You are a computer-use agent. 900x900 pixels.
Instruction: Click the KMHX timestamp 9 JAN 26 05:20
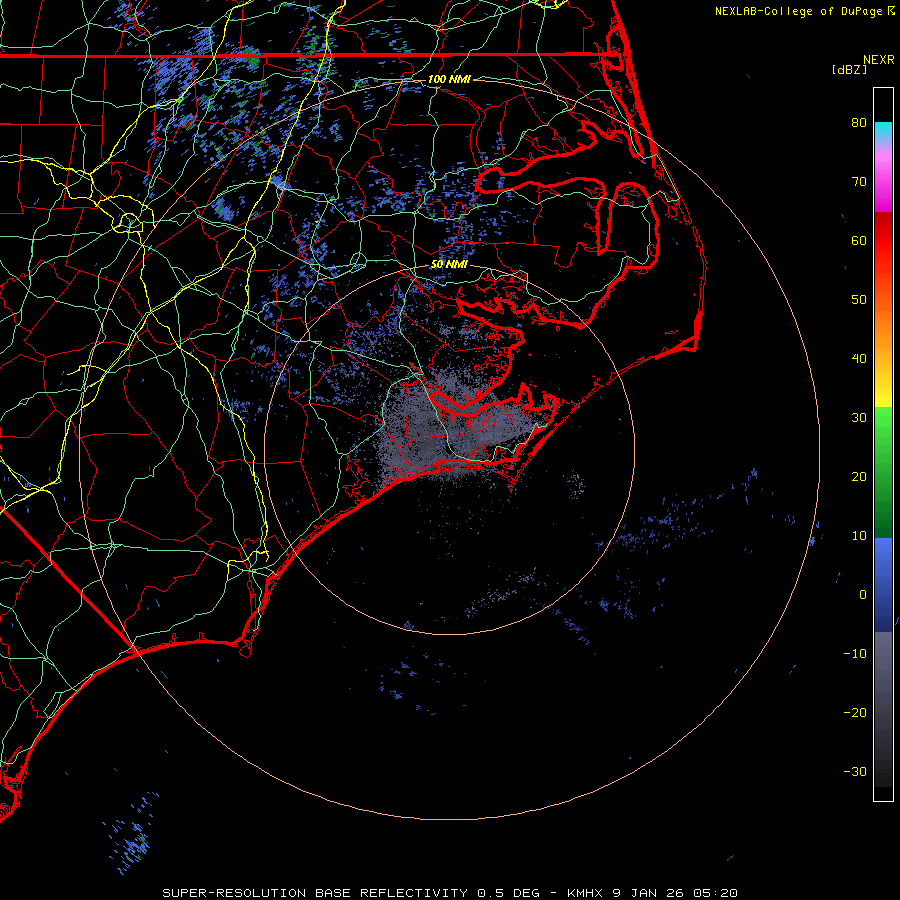652,893
